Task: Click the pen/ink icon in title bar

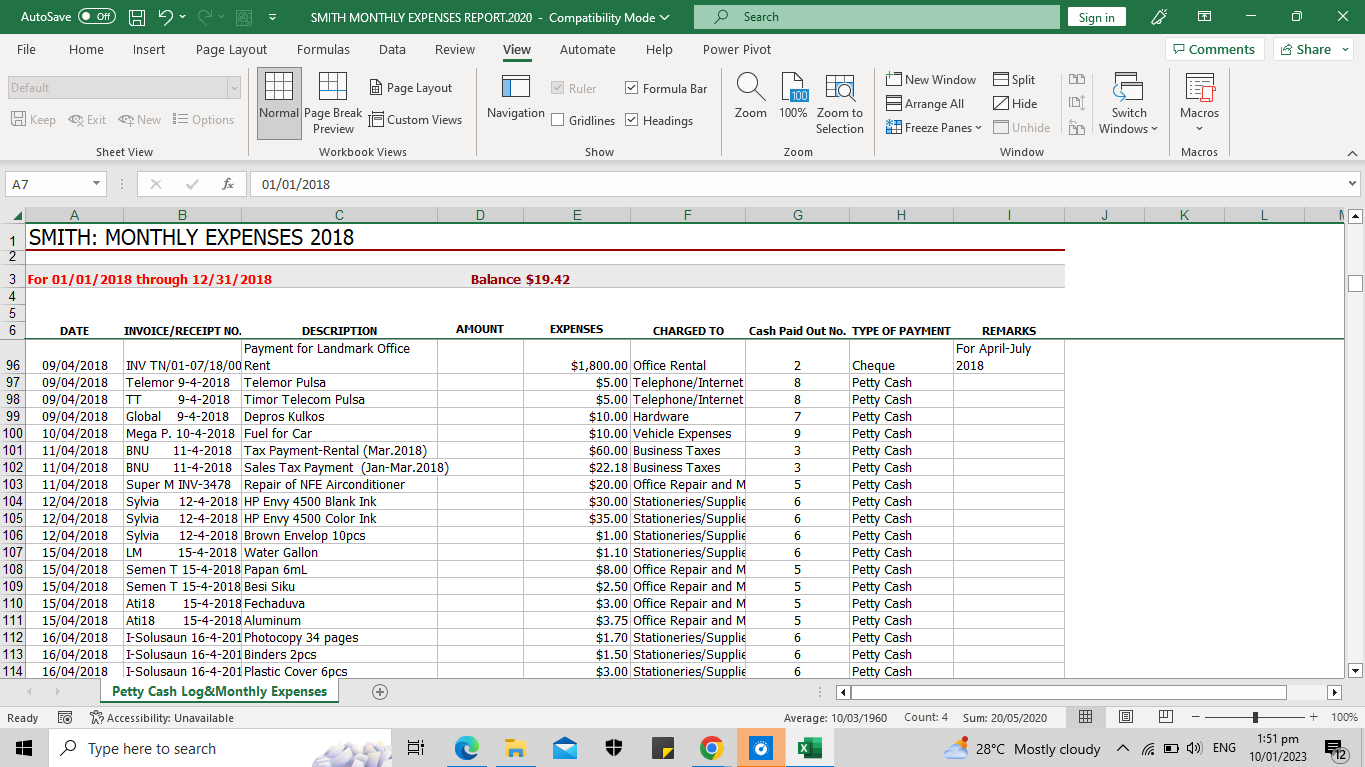Action: [x=1160, y=17]
